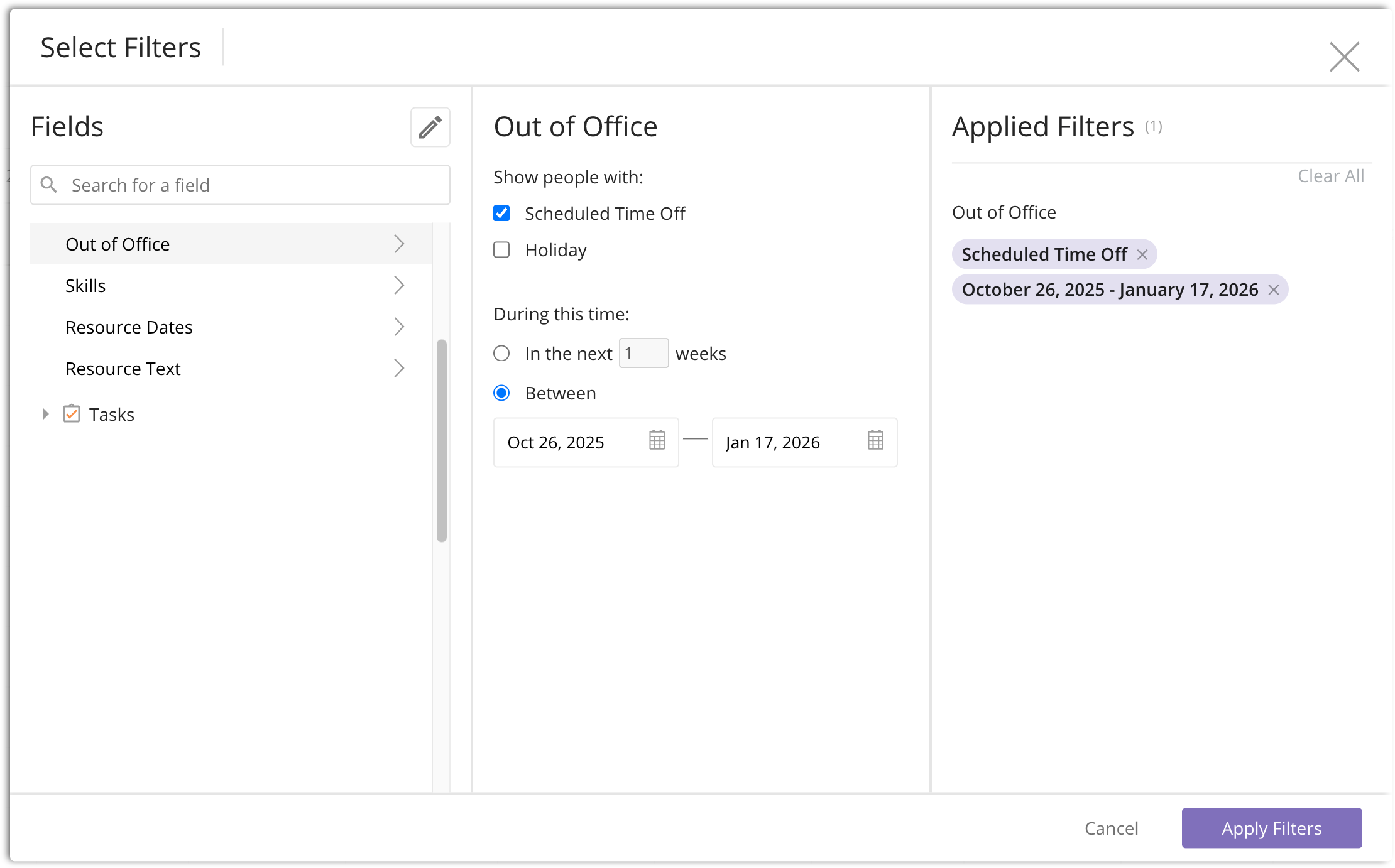Select the Between radio button
Image resolution: width=1395 pixels, height=868 pixels.
[x=501, y=393]
